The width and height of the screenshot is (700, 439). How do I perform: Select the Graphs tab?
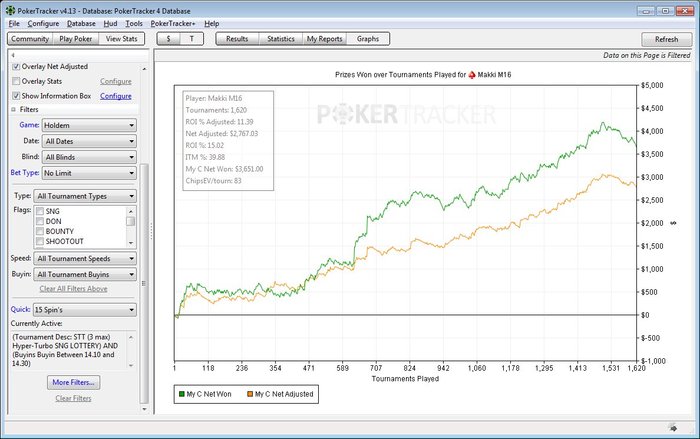point(368,39)
